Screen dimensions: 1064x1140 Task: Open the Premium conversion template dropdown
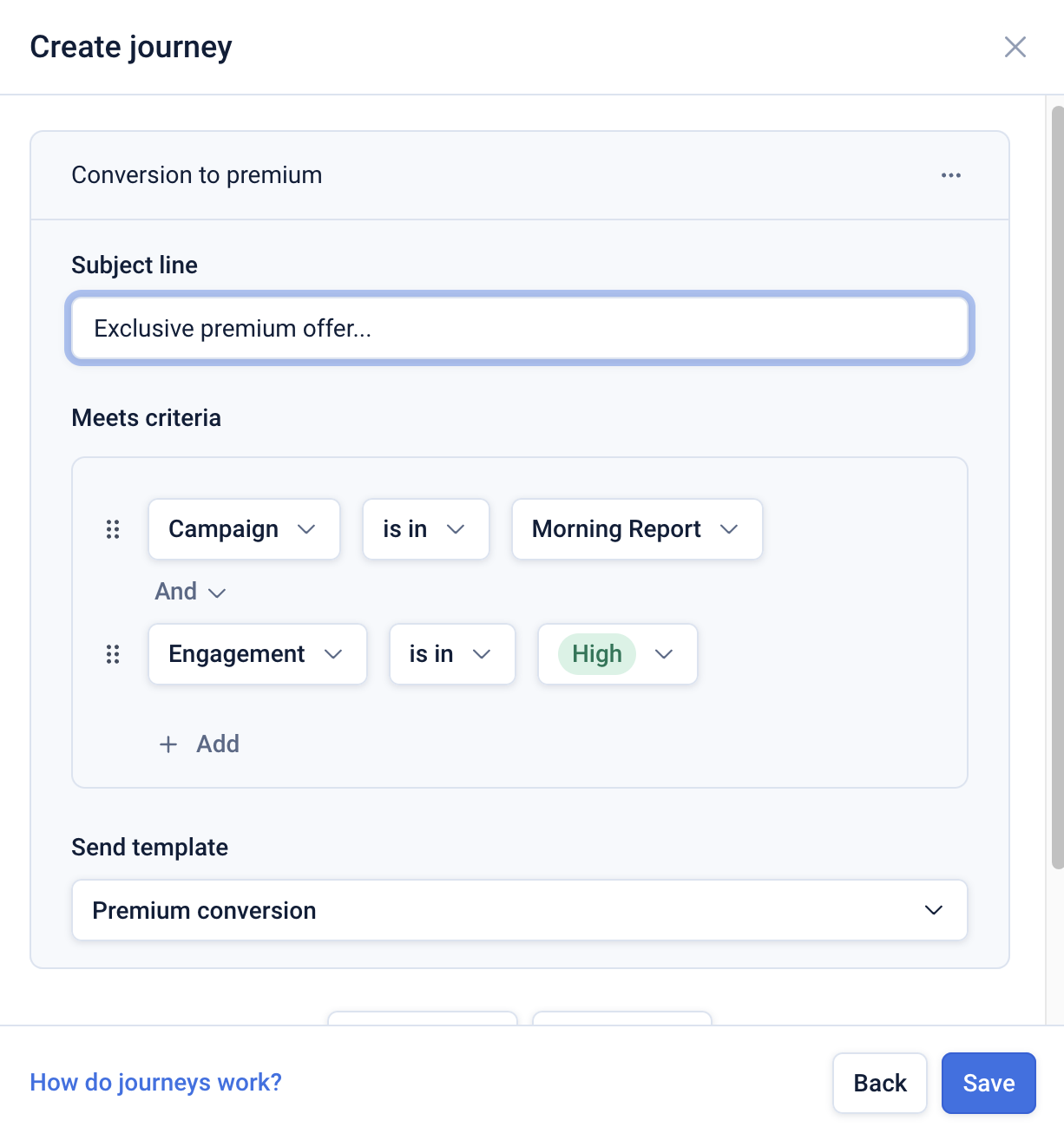click(519, 910)
